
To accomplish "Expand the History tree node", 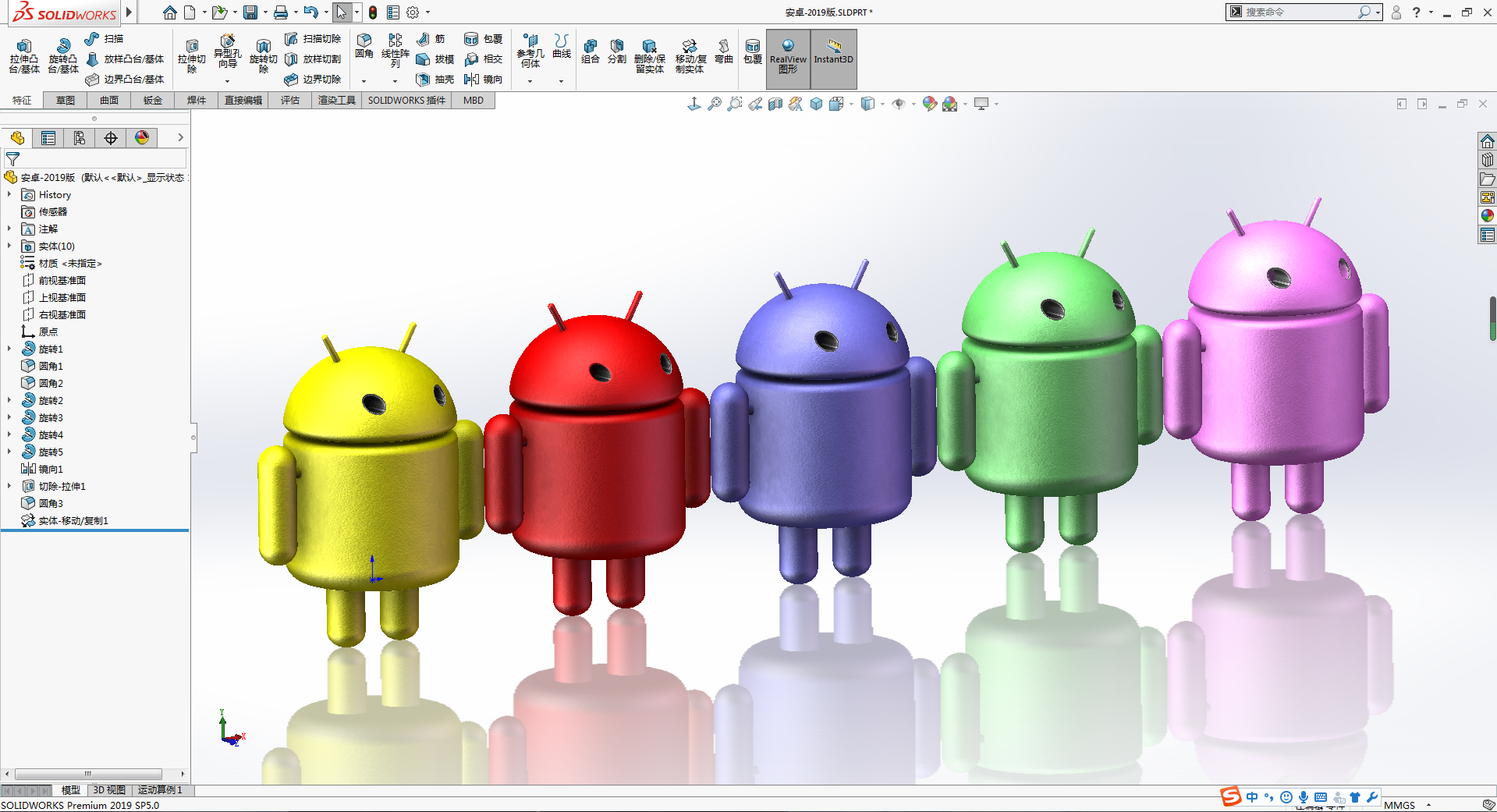I will point(9,195).
